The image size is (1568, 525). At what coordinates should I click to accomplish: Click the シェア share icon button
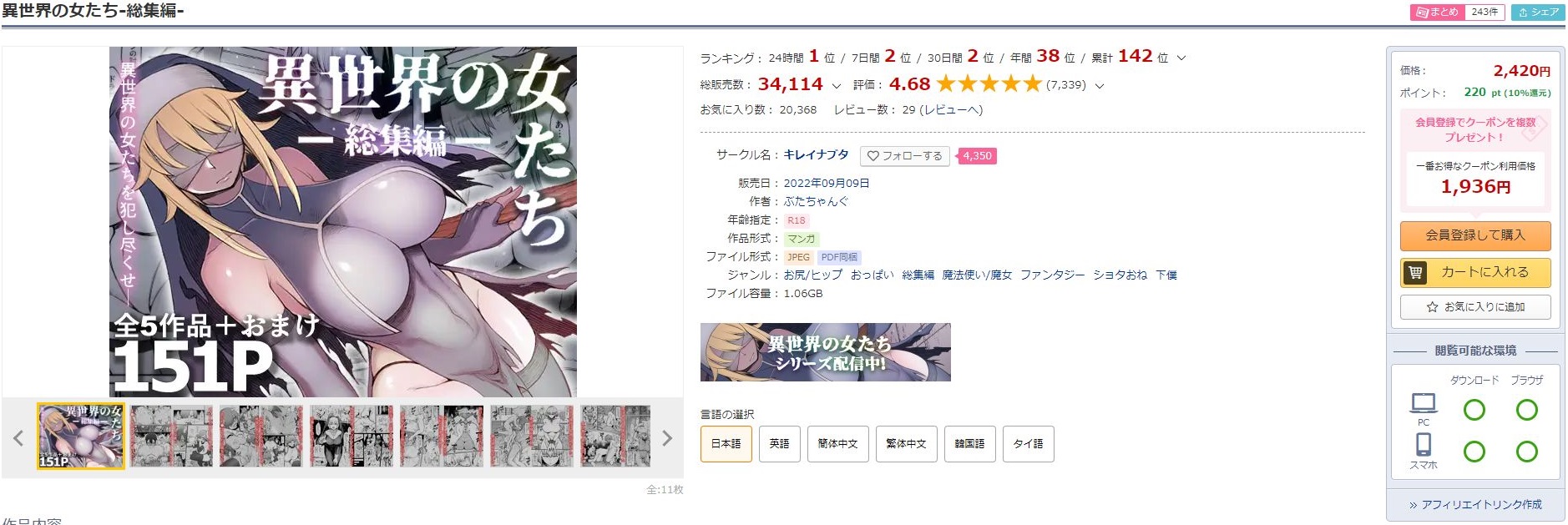[x=1538, y=12]
